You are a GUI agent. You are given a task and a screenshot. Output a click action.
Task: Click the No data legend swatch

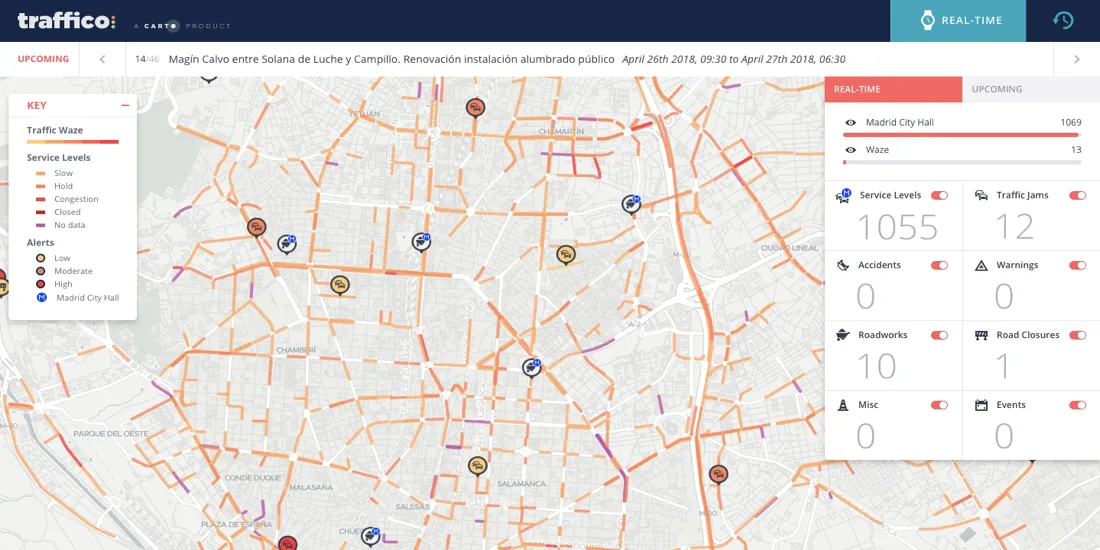coord(39,225)
